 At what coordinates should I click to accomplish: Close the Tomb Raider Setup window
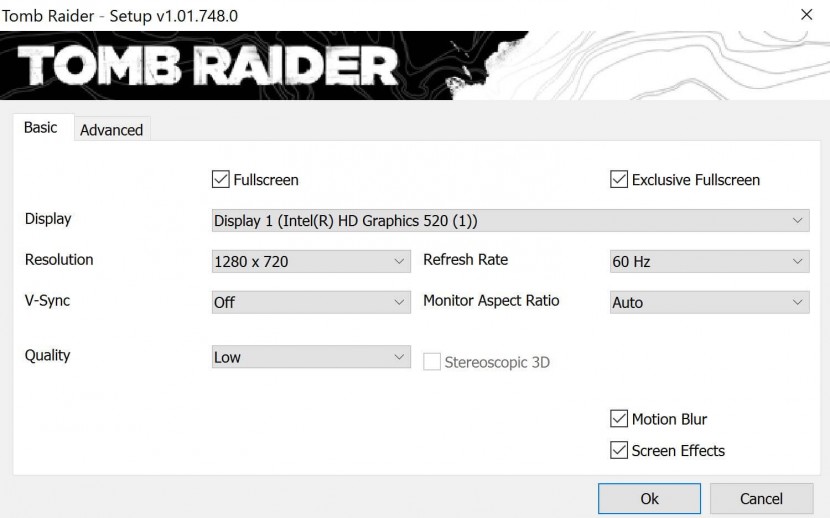pyautogui.click(x=806, y=14)
